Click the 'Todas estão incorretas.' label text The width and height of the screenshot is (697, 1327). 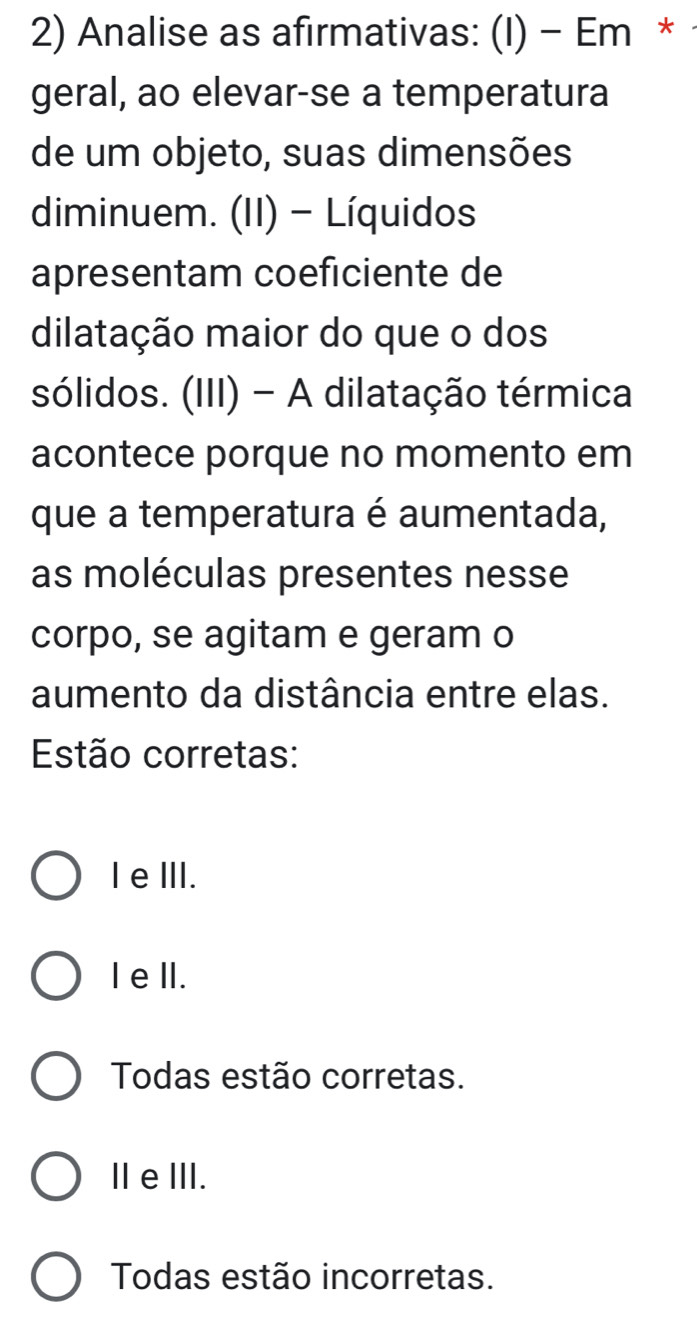click(303, 1276)
